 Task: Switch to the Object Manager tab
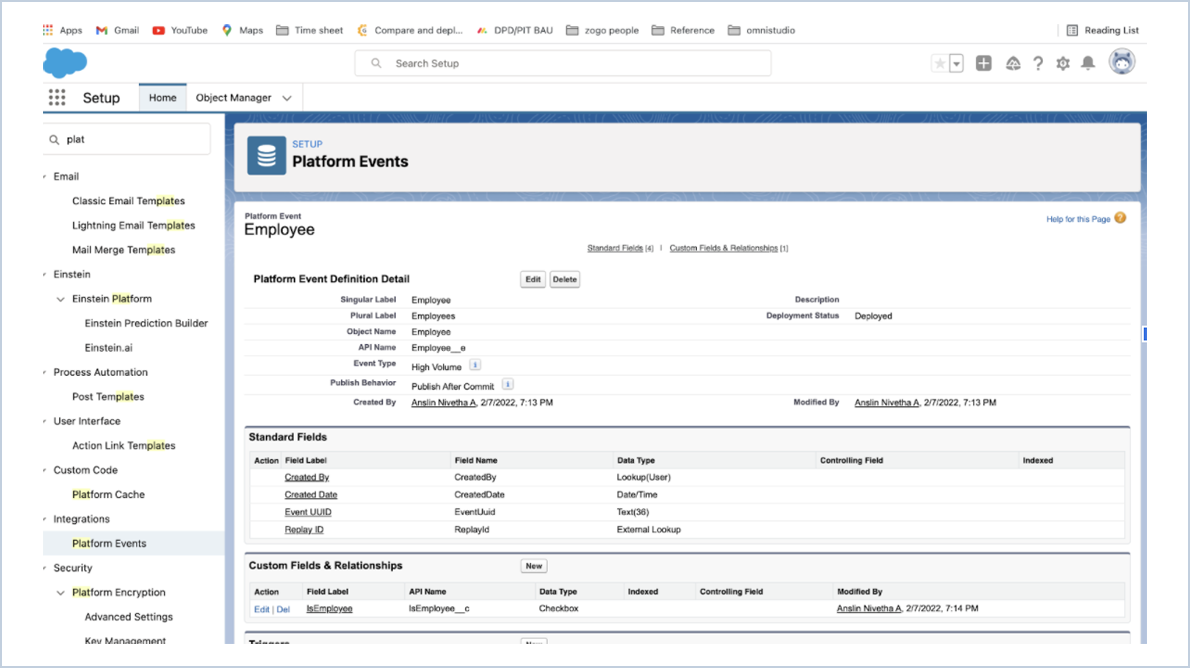point(235,97)
